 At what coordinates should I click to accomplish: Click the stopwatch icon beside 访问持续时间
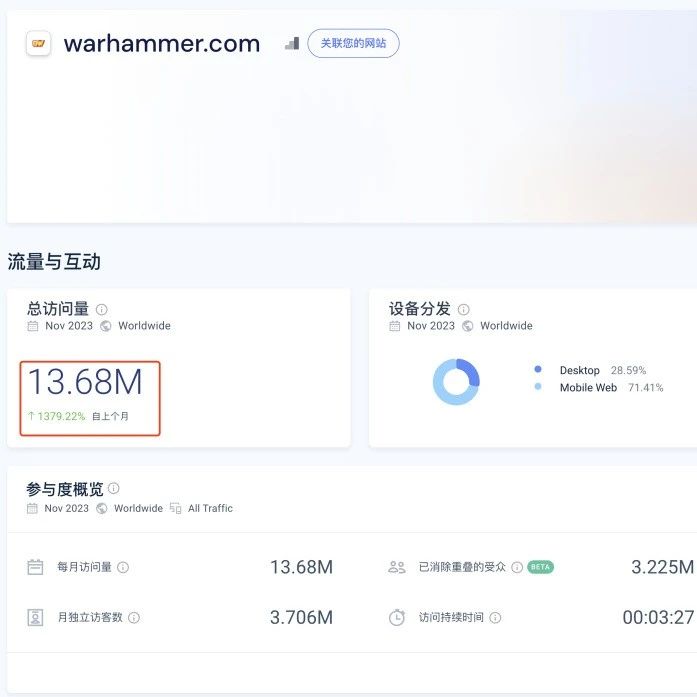pos(397,617)
